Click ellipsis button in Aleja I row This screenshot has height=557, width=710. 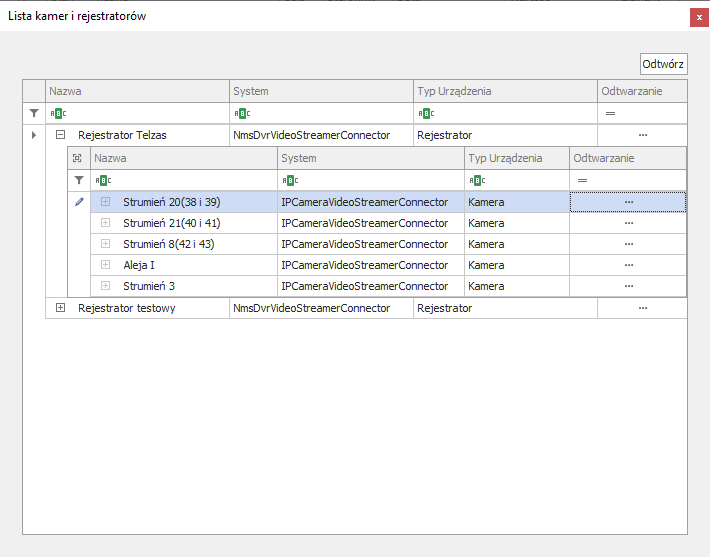click(628, 265)
